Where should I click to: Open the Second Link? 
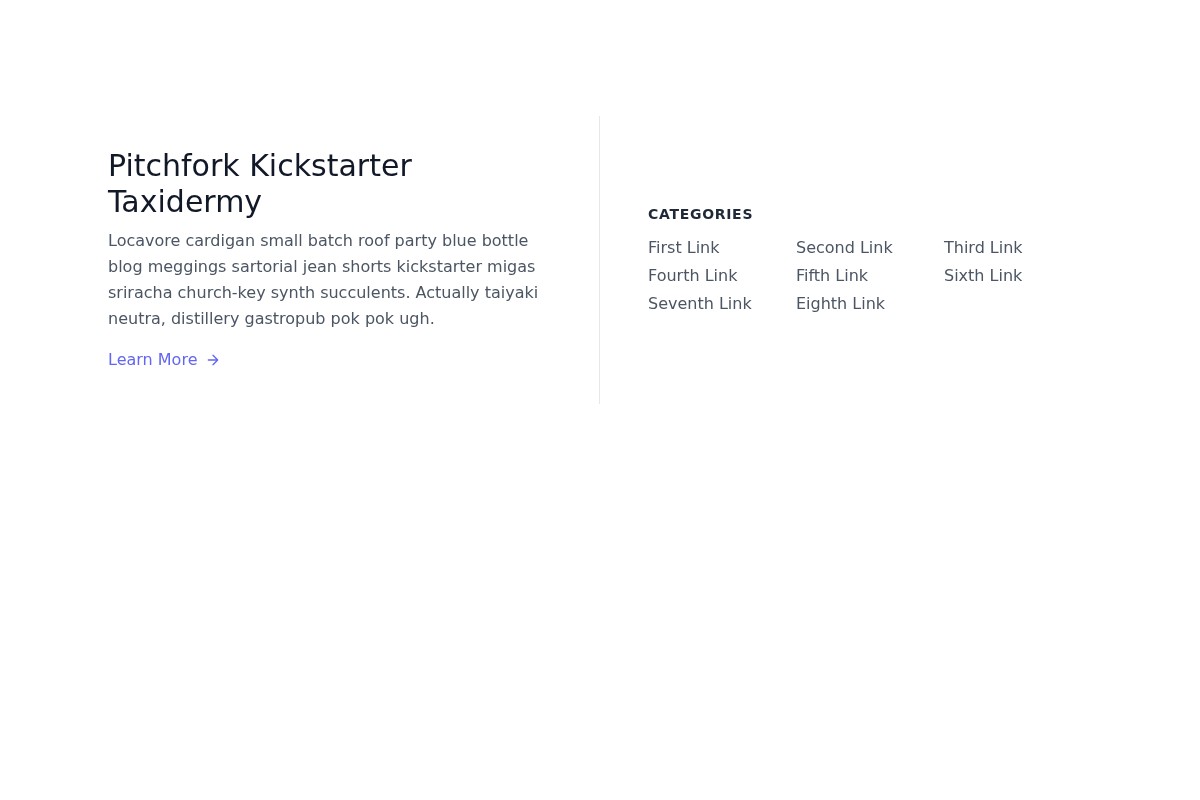click(x=844, y=247)
